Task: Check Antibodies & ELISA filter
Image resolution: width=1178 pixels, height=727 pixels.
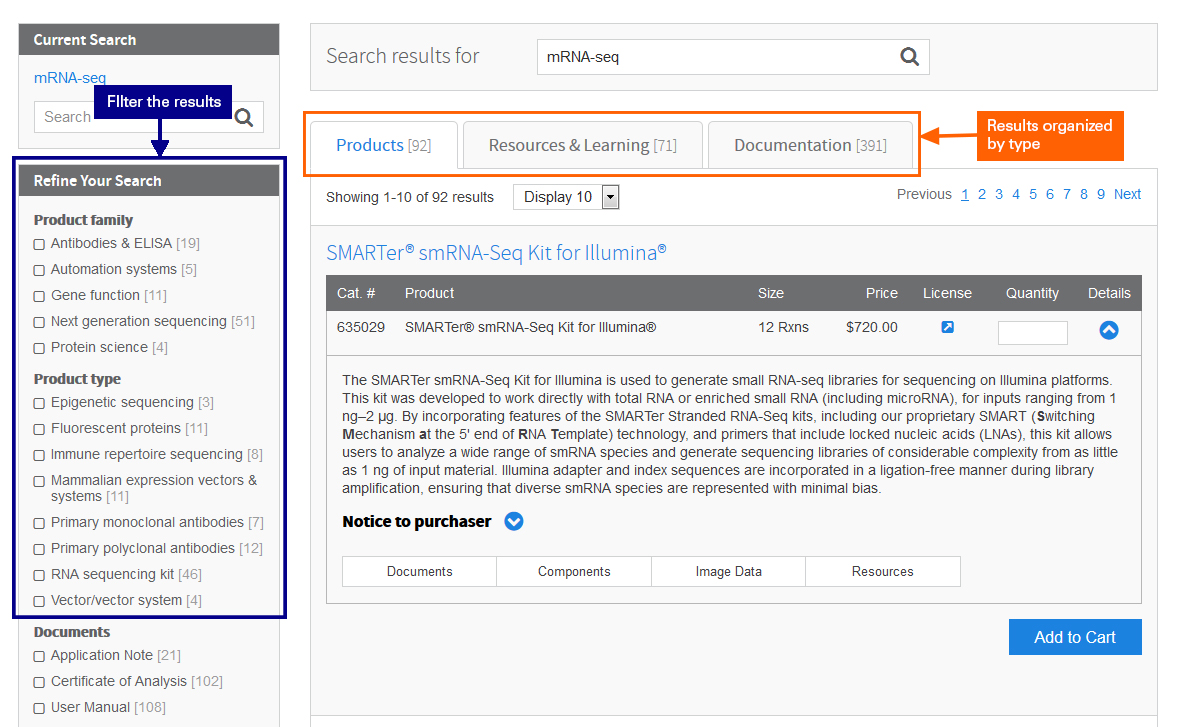Action: click(x=39, y=244)
